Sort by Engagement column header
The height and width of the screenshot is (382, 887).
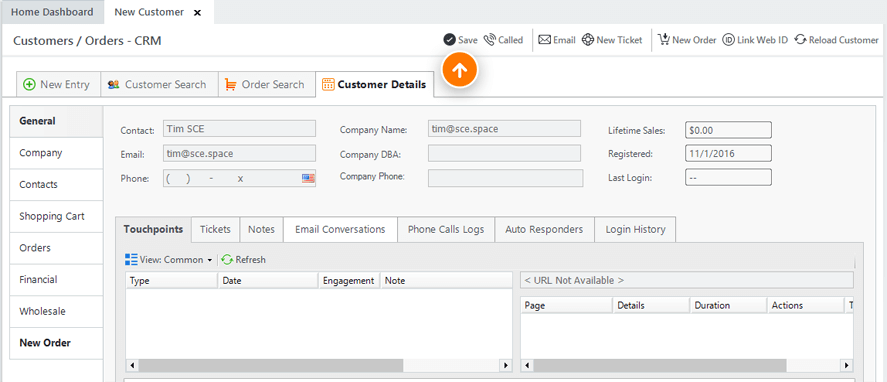[x=350, y=280]
